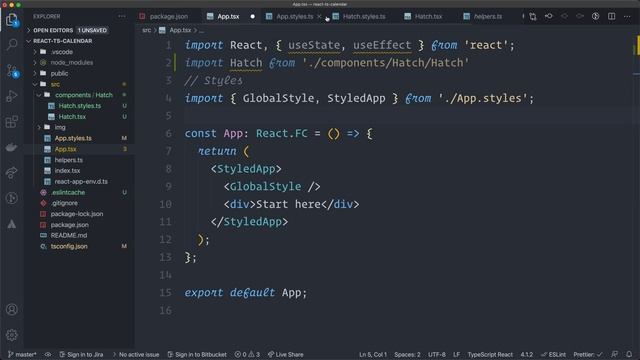Click the circular timeline icon in editor toolbar
640x360 pixels.
point(596,16)
